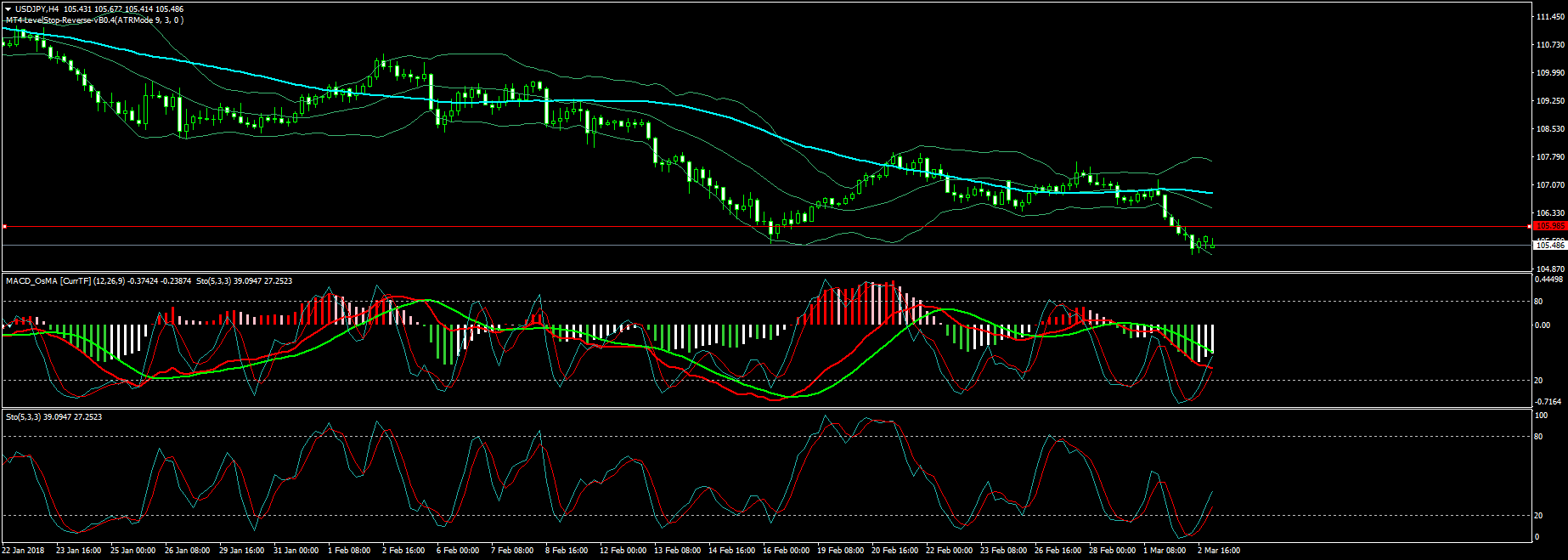The image size is (1568, 560).
Task: Grab the right handle of the red horizontal line
Action: point(1530,227)
